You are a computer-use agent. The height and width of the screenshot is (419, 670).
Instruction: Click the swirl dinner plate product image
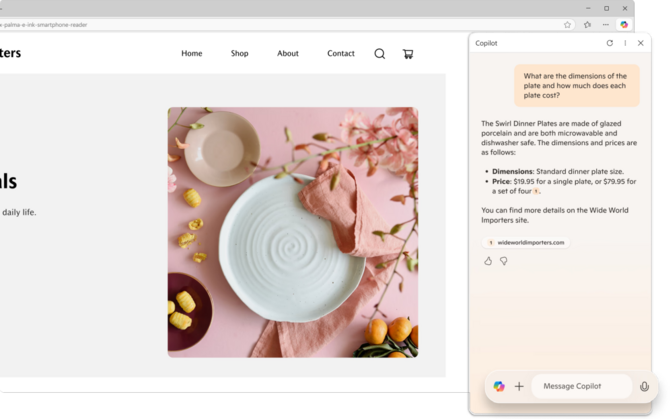coord(292,232)
